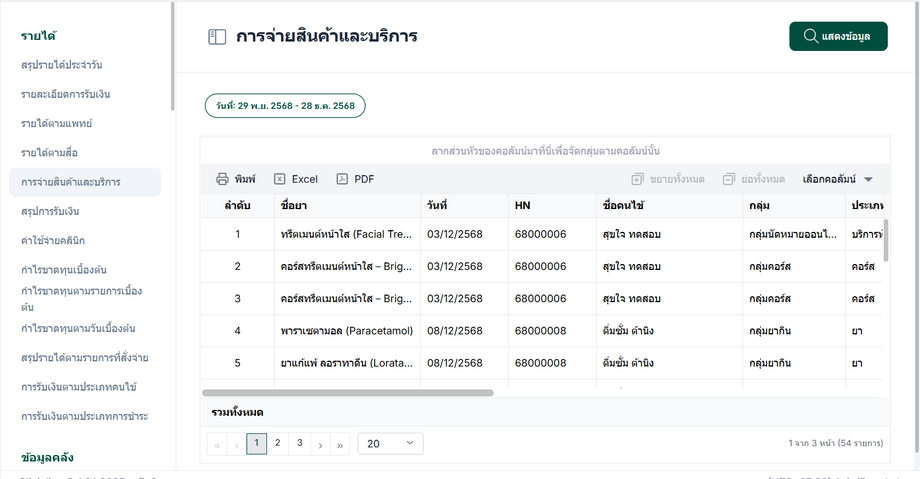Click the Excel export icon

(x=280, y=179)
